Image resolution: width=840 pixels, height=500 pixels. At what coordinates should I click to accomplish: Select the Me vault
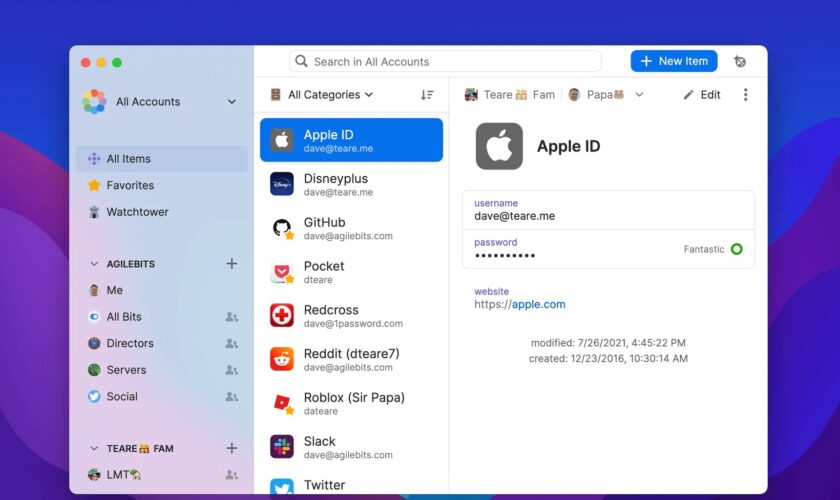162,290
